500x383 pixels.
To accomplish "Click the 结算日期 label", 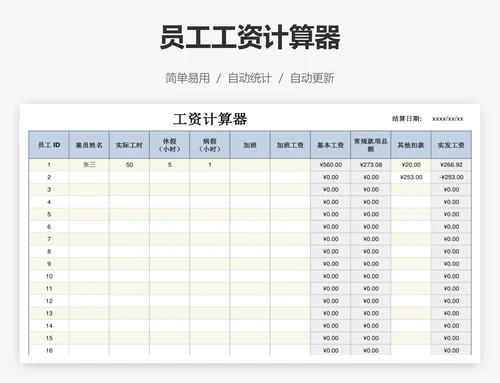I will click(x=407, y=119).
